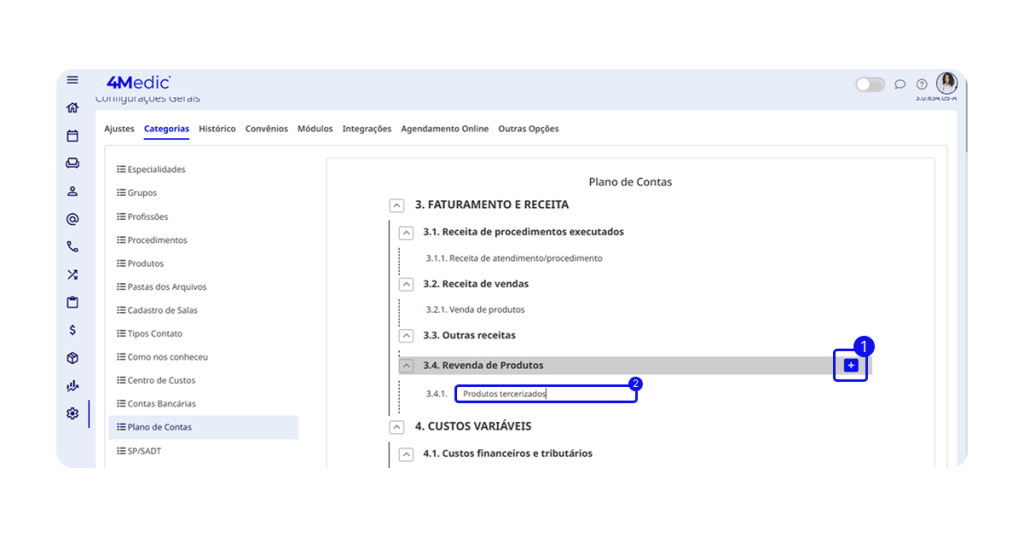Image resolution: width=1024 pixels, height=537 pixels.
Task: Click the settings gear sidebar icon
Action: point(72,413)
